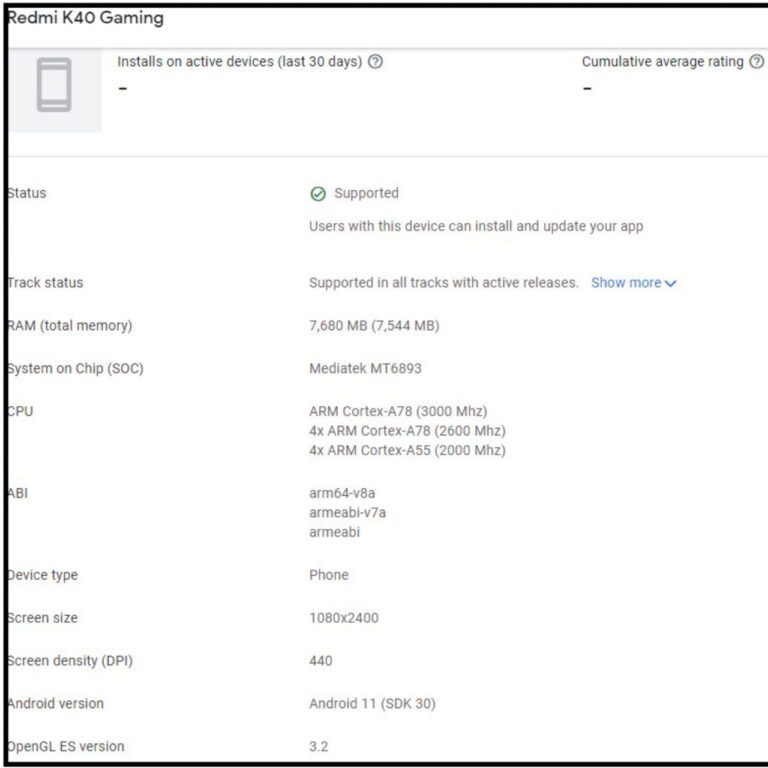Click the Supported in all tracks text
The width and height of the screenshot is (768, 768).
coord(444,283)
